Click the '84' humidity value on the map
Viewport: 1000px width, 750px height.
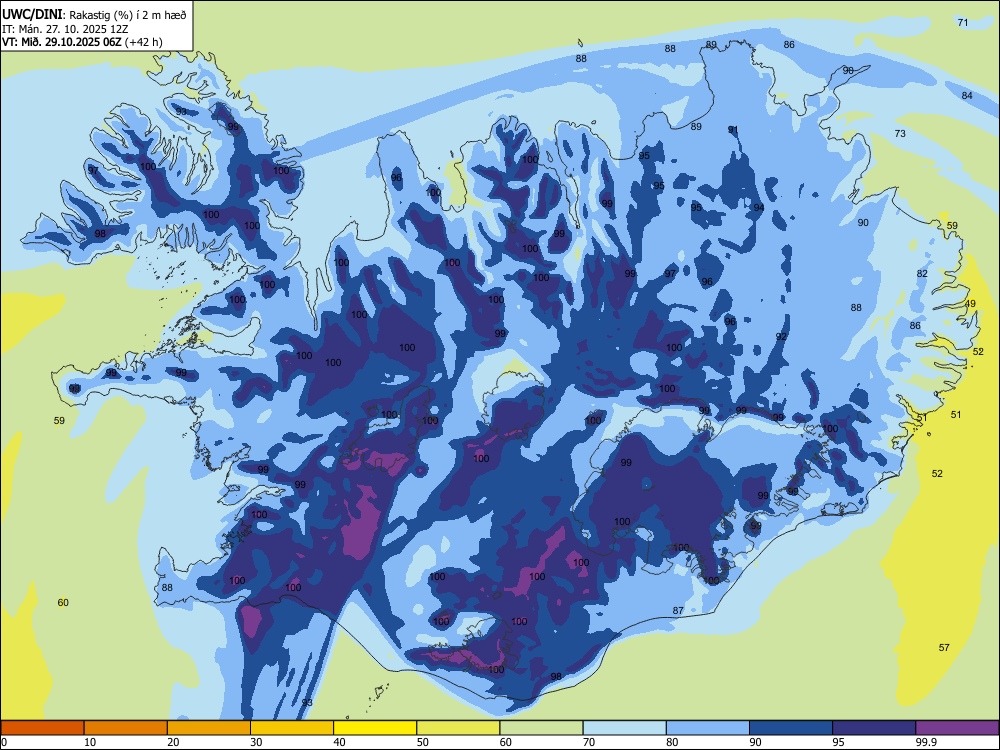coord(967,96)
